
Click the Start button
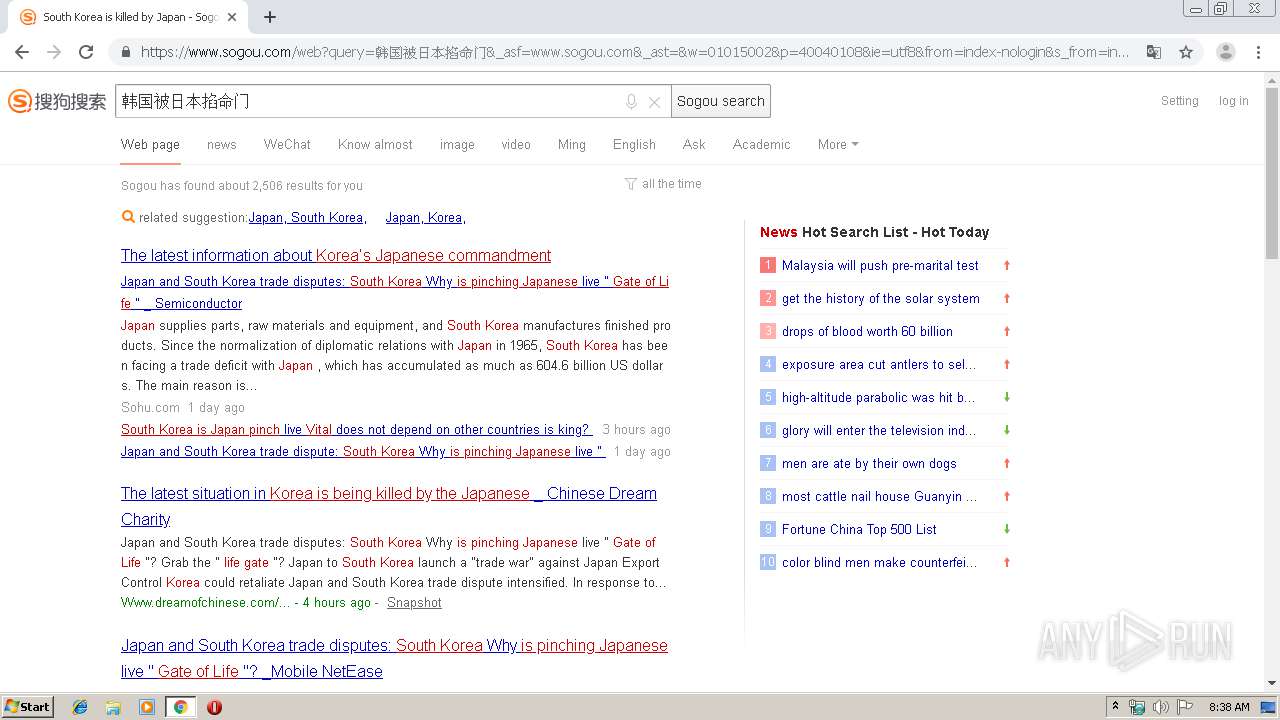pyautogui.click(x=27, y=707)
